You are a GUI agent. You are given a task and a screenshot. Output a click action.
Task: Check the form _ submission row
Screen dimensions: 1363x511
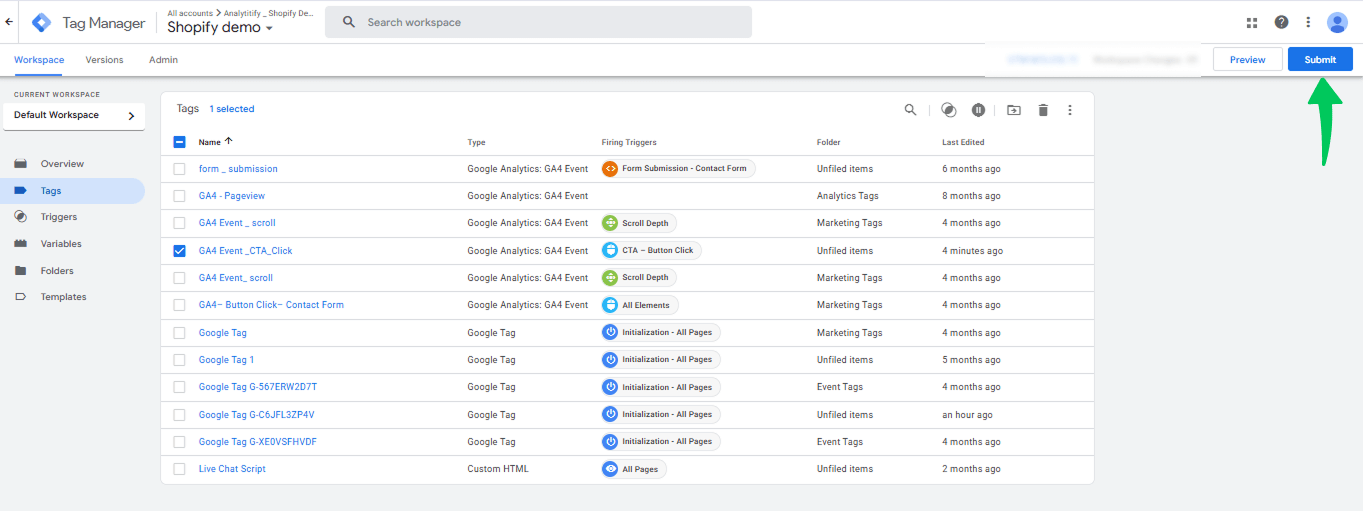coord(180,169)
